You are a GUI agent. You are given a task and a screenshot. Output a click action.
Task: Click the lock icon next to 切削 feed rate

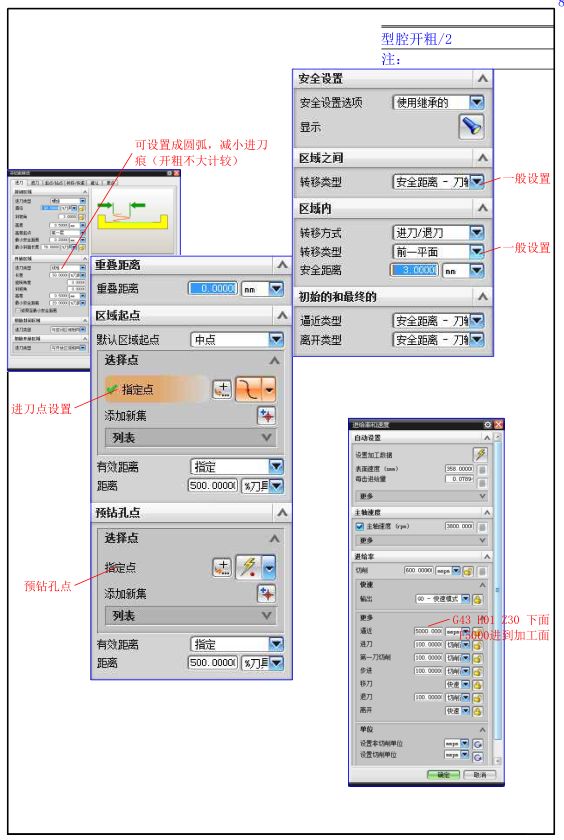[x=468, y=571]
